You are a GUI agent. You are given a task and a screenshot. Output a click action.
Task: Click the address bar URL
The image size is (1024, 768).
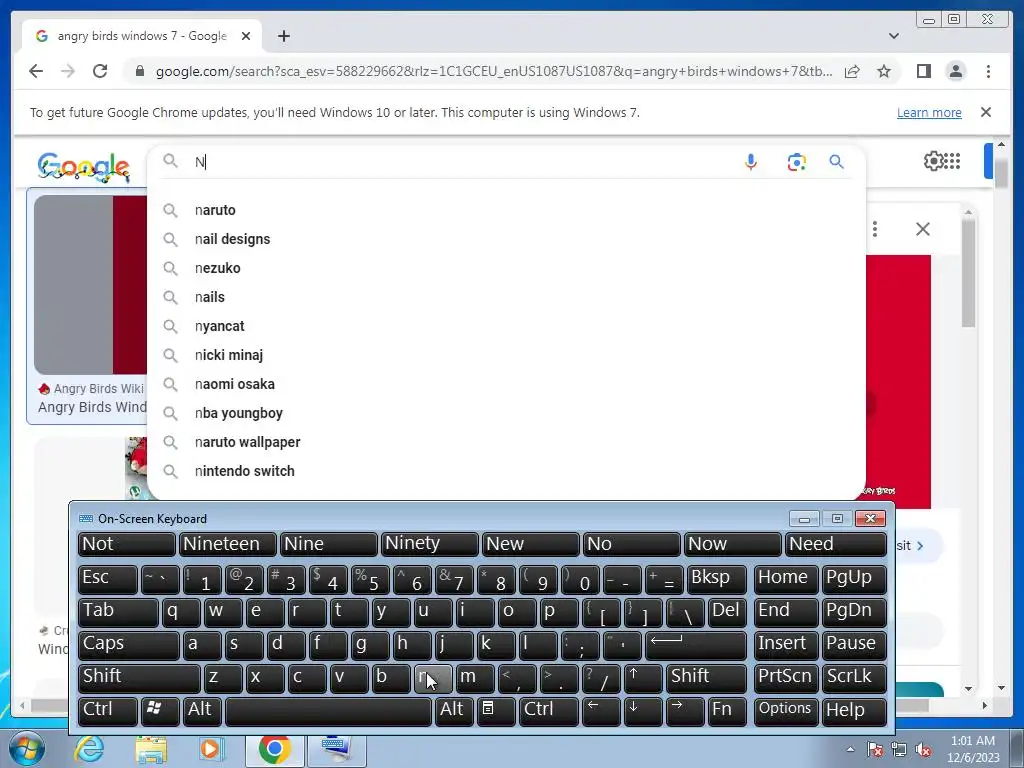click(494, 71)
